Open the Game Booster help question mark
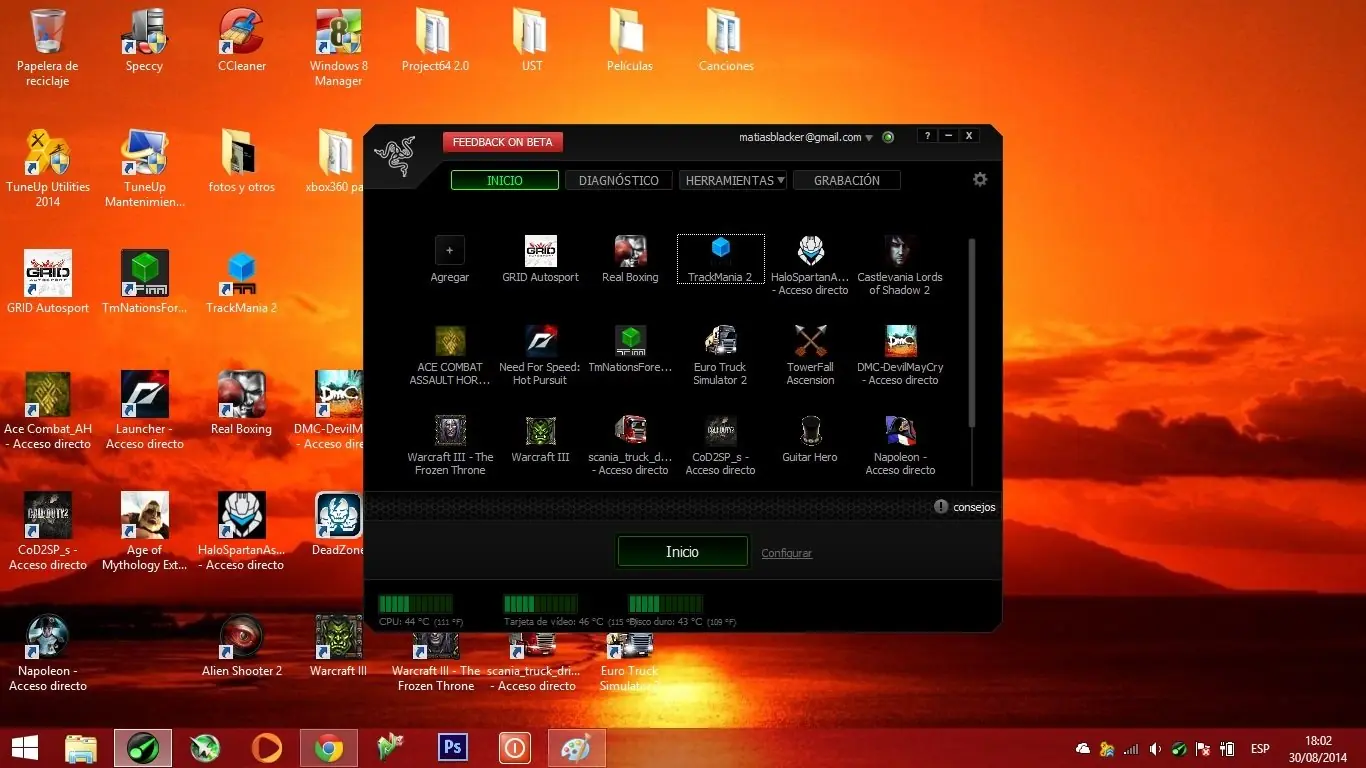 click(x=928, y=136)
